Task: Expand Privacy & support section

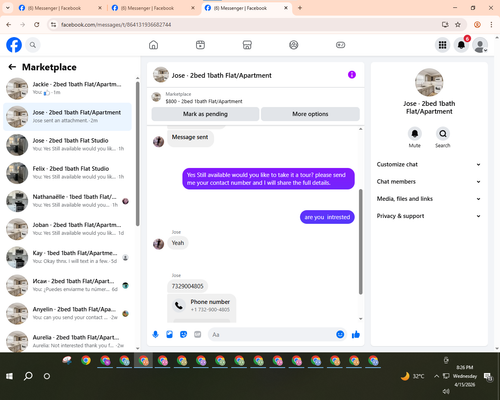Action: click(x=429, y=216)
